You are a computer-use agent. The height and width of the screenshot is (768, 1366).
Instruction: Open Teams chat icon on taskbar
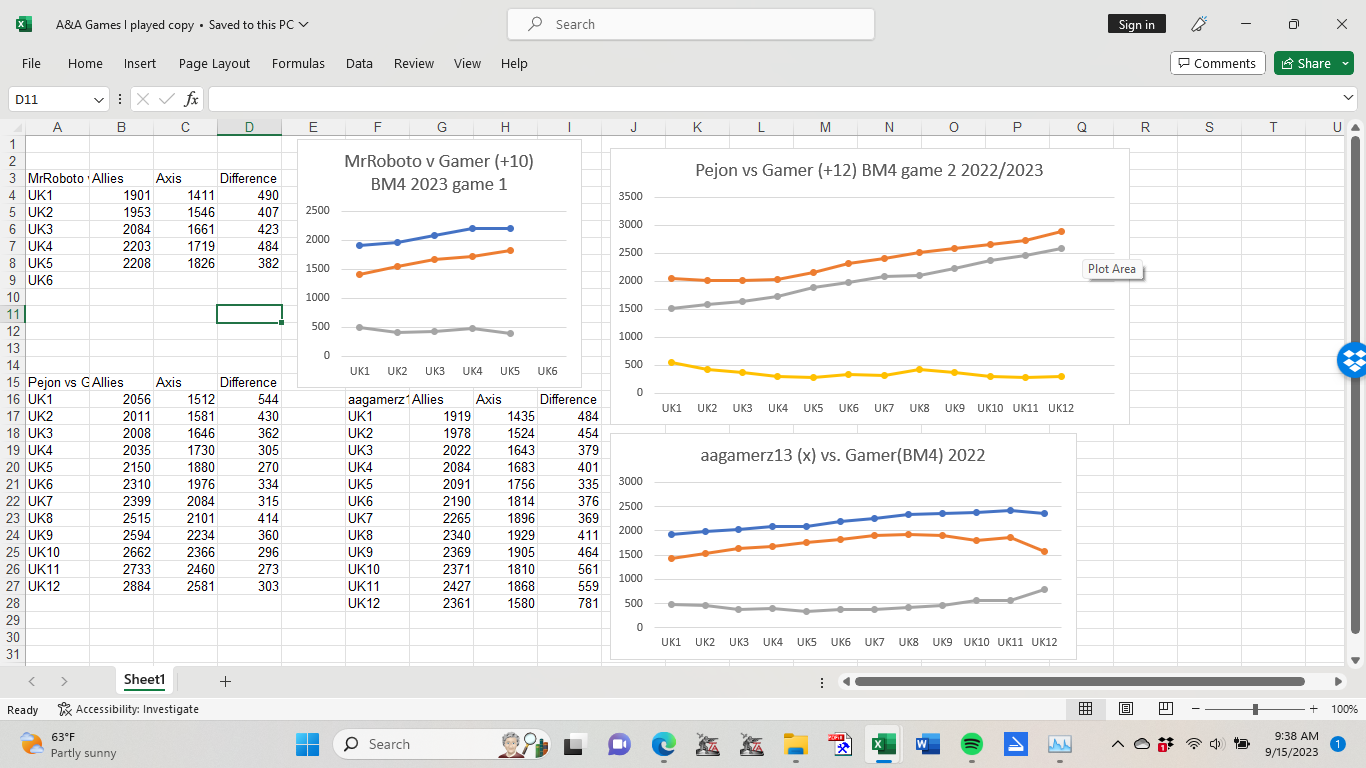[619, 744]
